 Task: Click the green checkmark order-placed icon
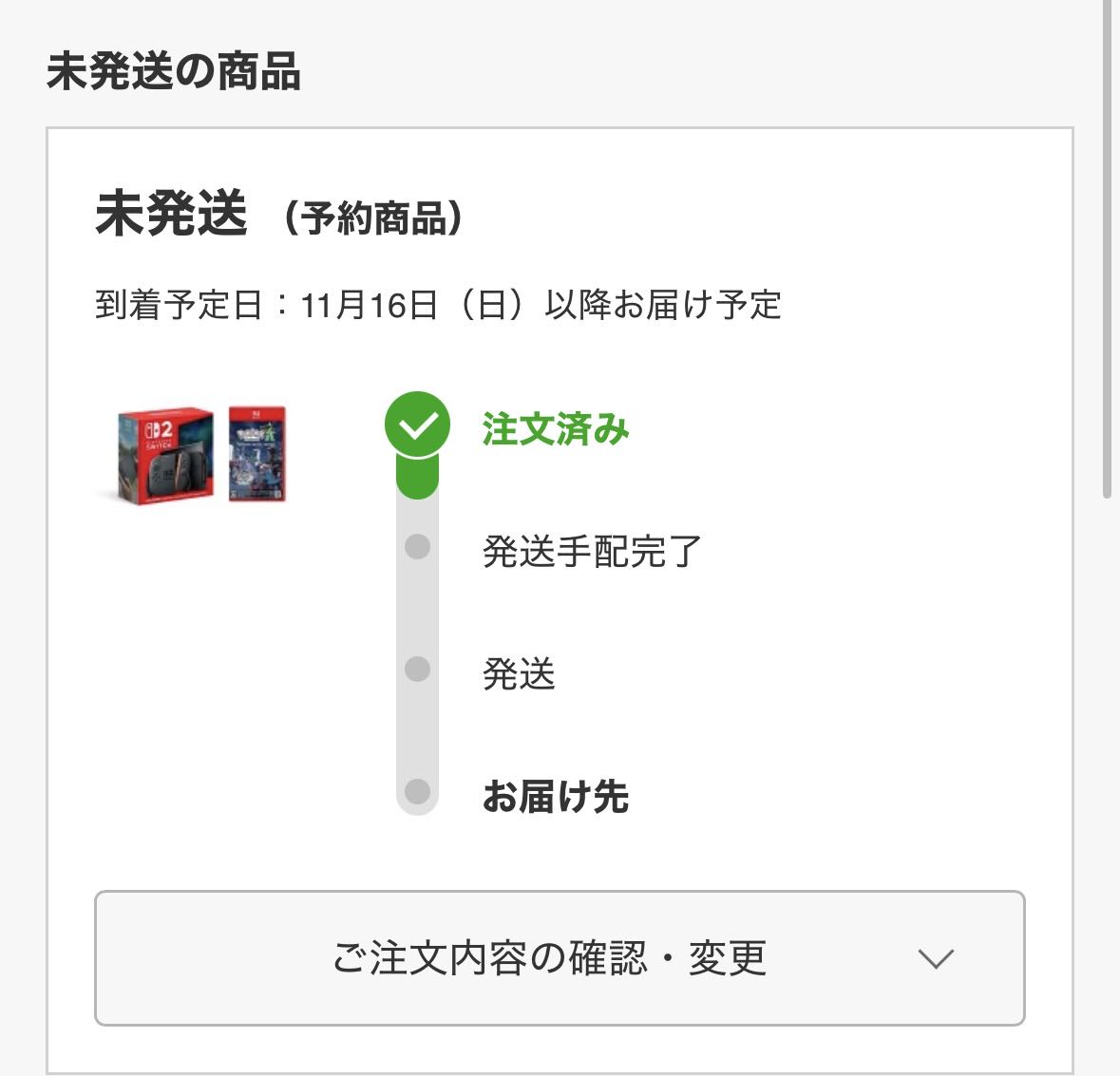417,425
